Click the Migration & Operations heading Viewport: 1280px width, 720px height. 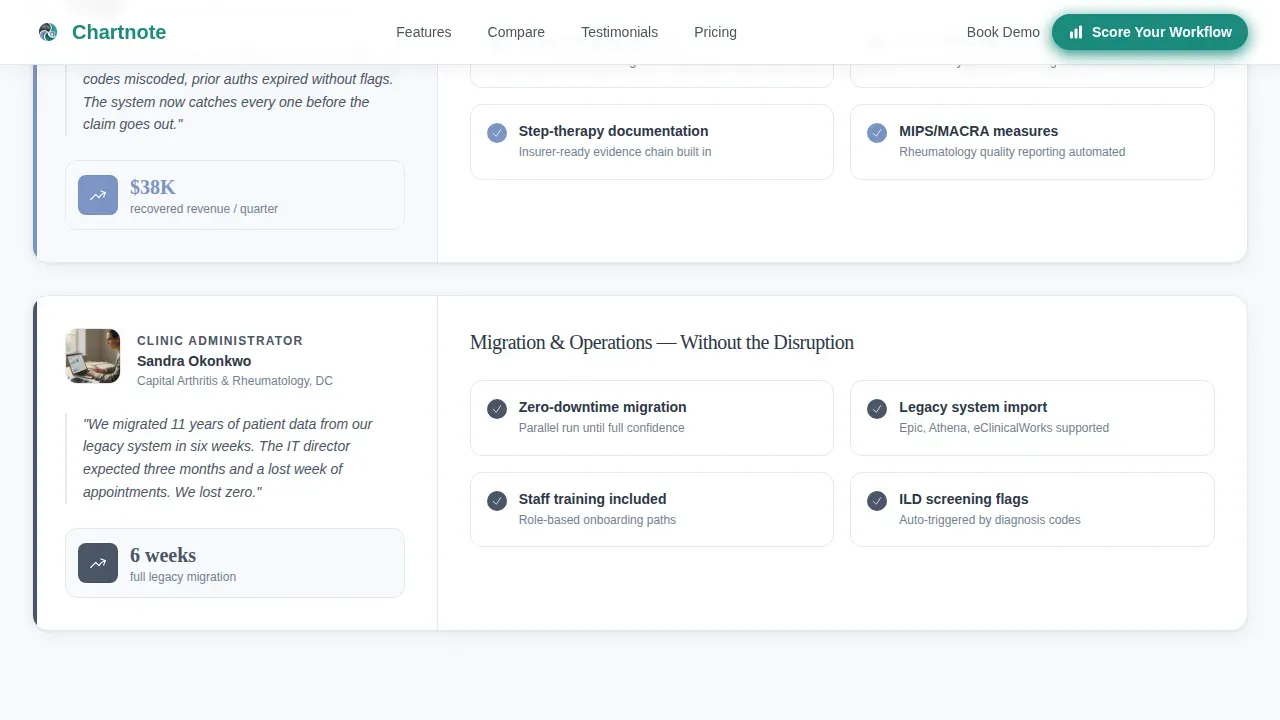tap(662, 342)
